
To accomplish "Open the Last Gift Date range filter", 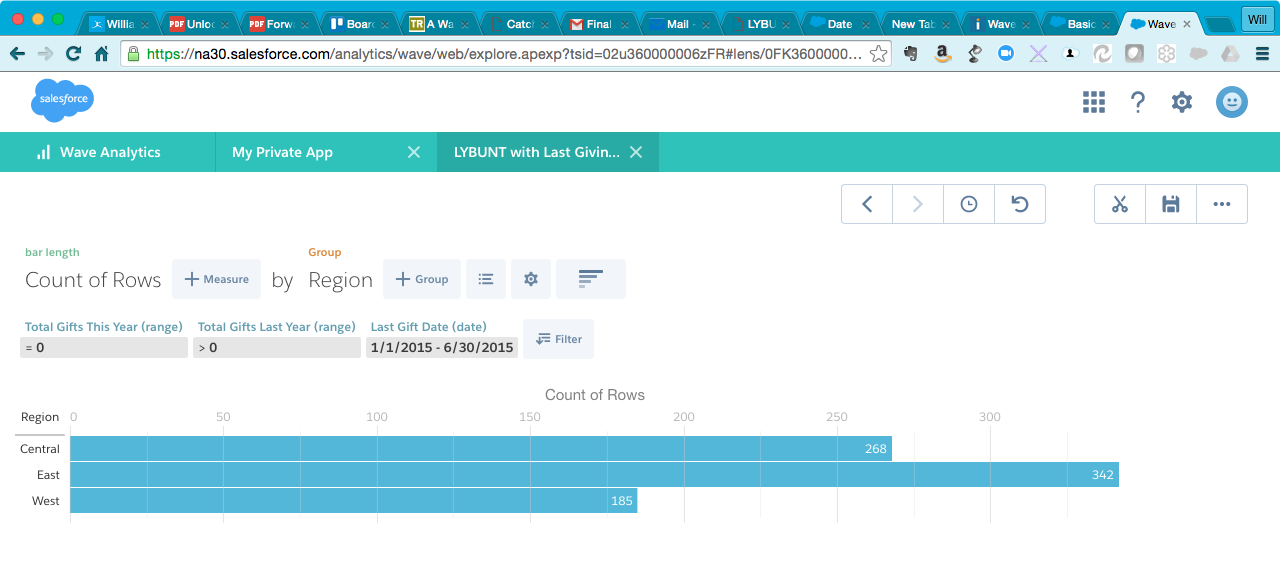I will coord(442,347).
